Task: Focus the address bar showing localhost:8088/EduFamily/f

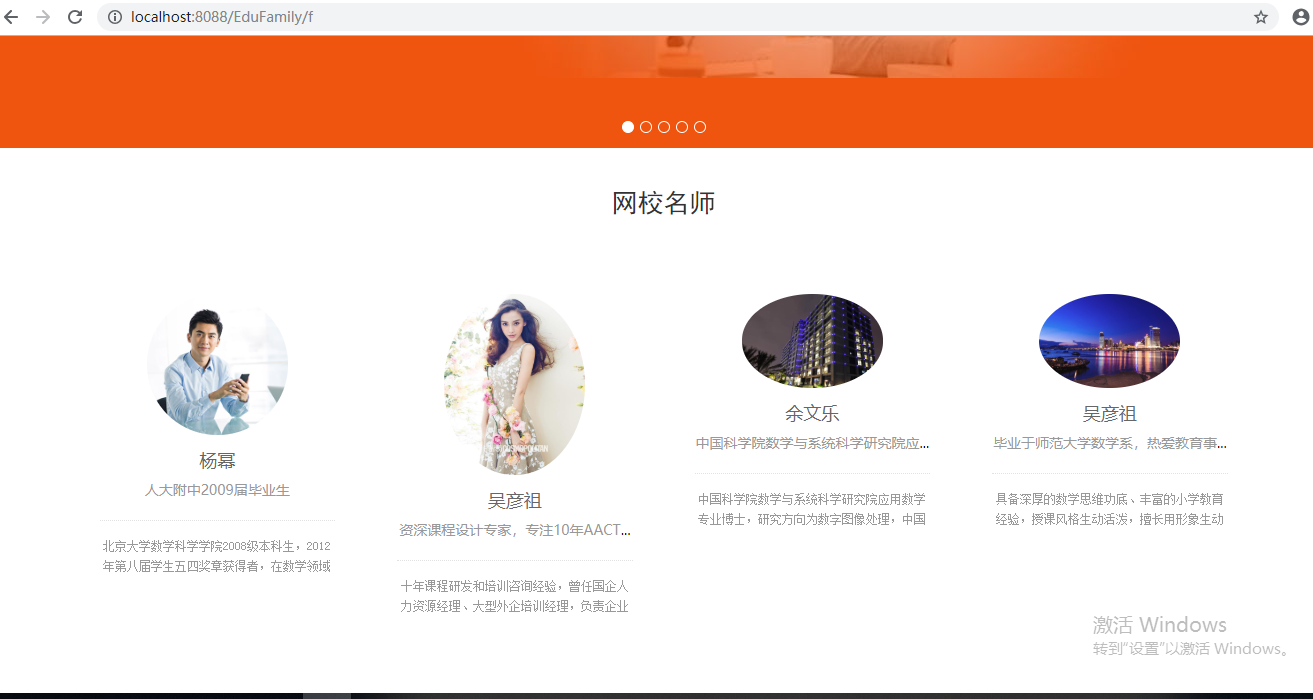Action: (688, 17)
